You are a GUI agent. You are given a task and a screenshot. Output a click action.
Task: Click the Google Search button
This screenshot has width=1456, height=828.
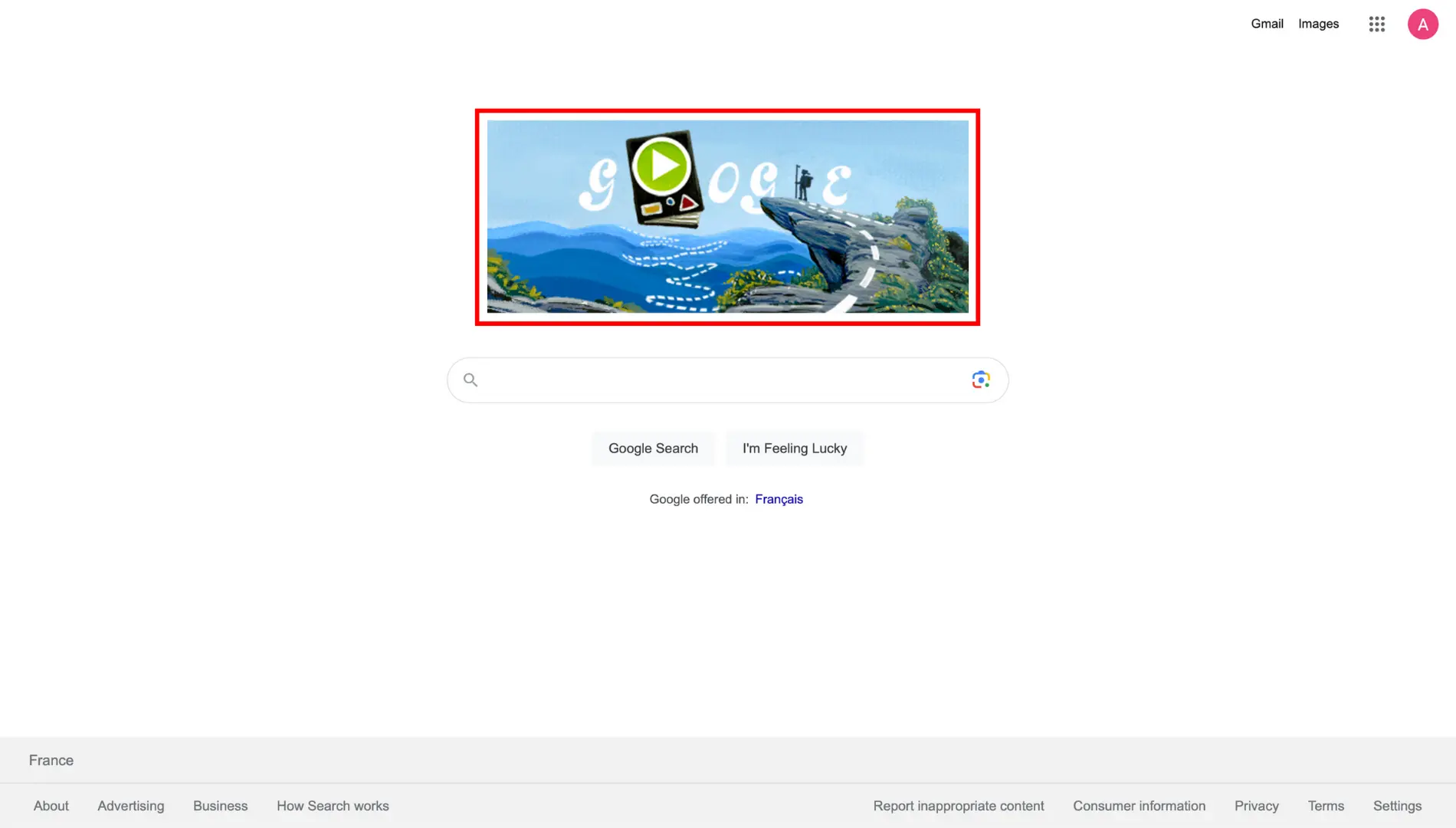click(653, 449)
